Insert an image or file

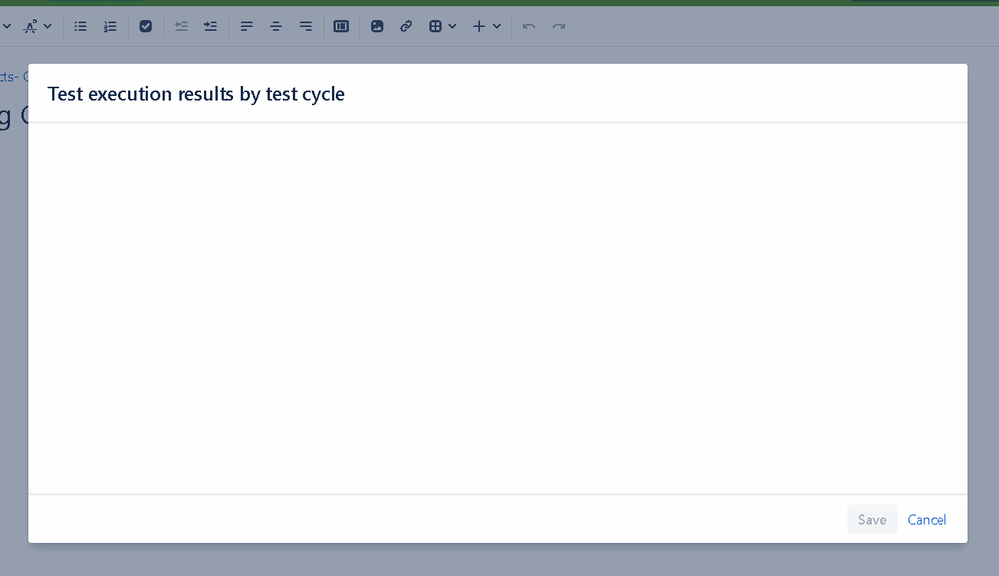coord(377,26)
